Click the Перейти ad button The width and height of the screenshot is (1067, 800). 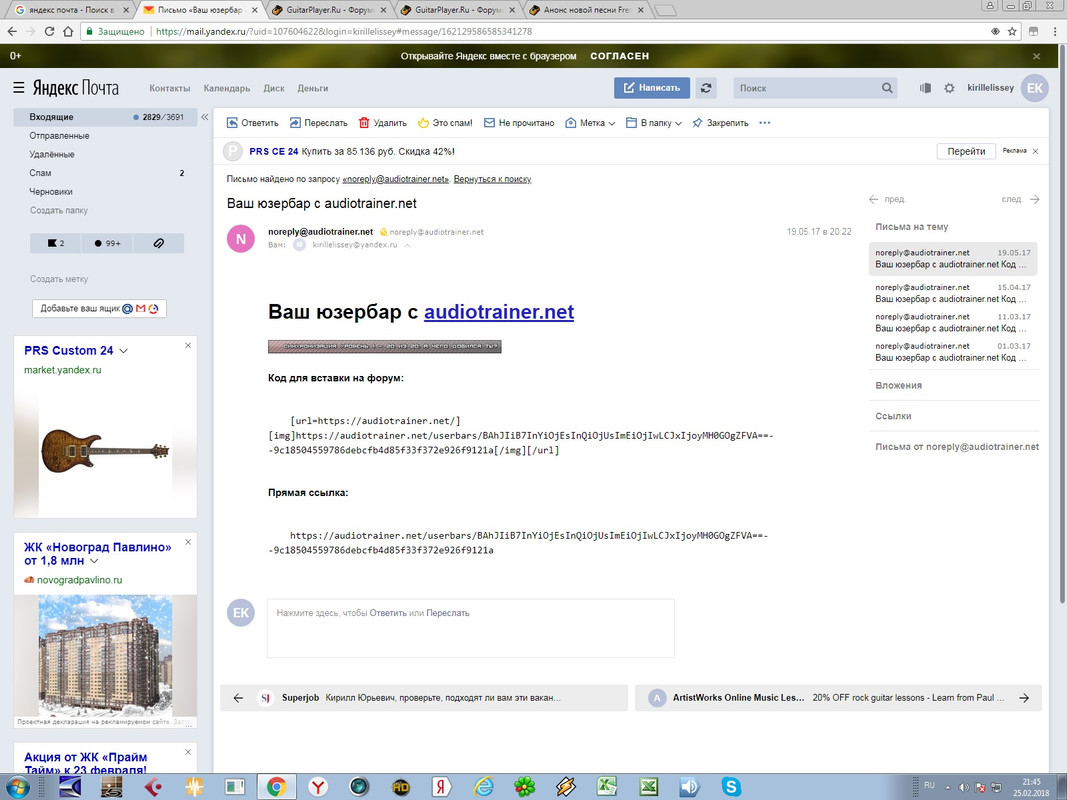[966, 151]
